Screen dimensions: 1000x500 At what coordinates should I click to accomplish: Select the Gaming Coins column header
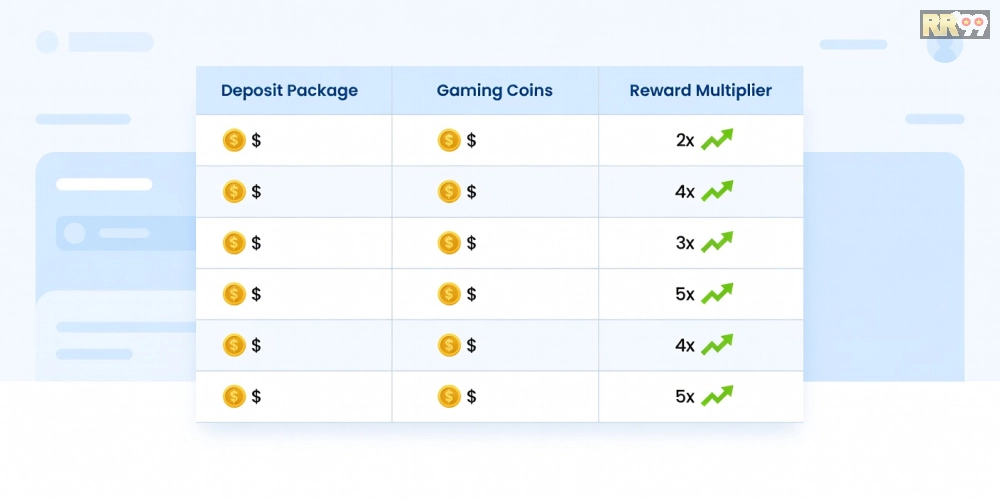(495, 91)
